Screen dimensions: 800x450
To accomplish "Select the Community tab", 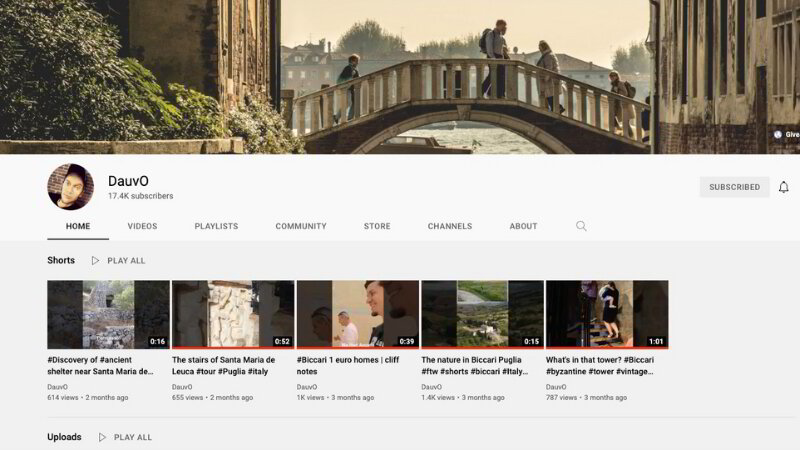I will click(301, 226).
